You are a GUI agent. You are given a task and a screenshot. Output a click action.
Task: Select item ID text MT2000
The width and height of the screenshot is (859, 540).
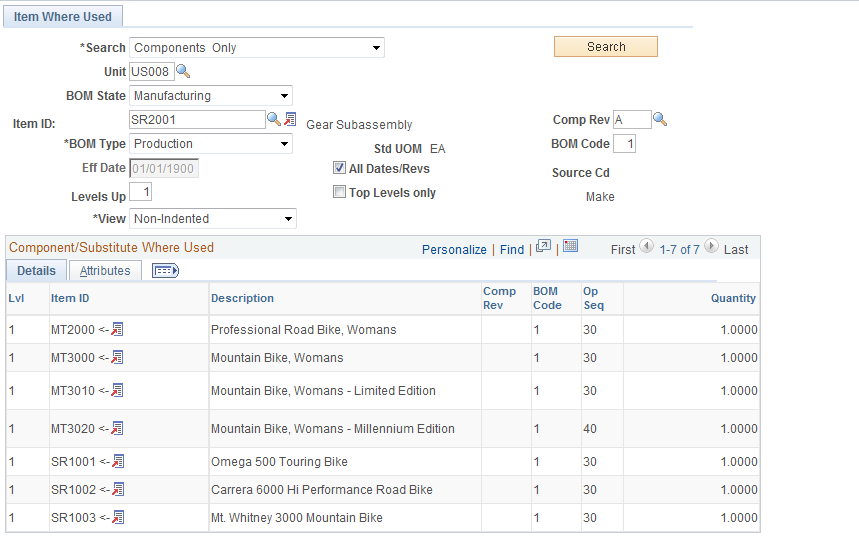[73, 330]
